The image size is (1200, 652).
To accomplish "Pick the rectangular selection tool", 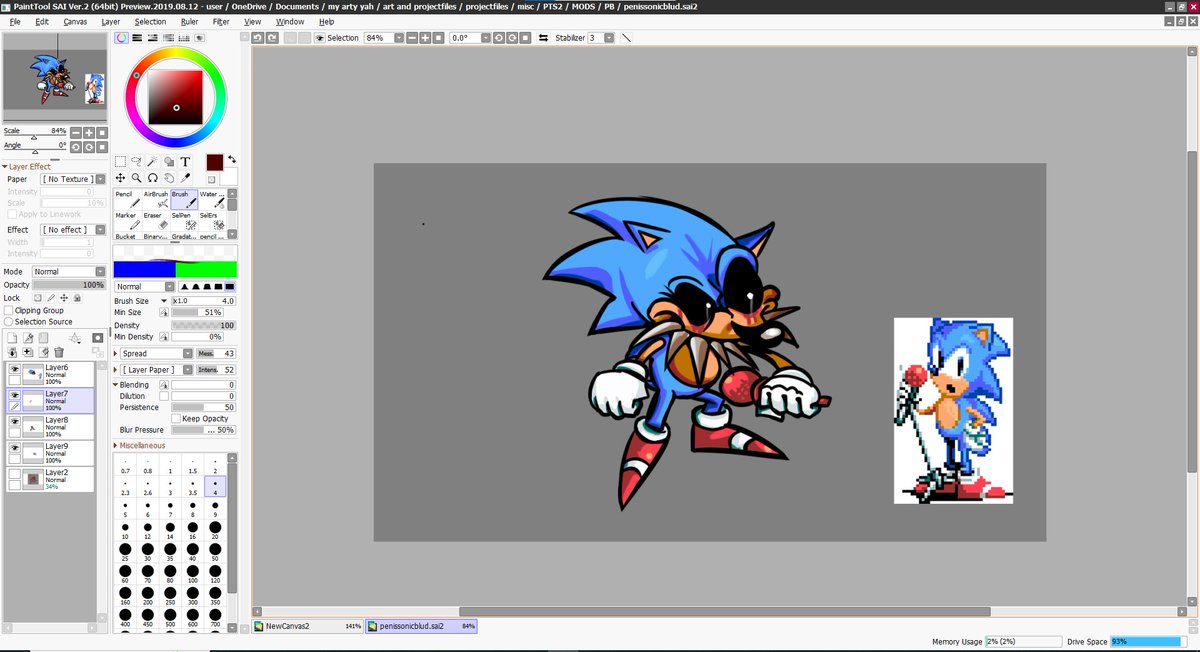I will pos(120,161).
